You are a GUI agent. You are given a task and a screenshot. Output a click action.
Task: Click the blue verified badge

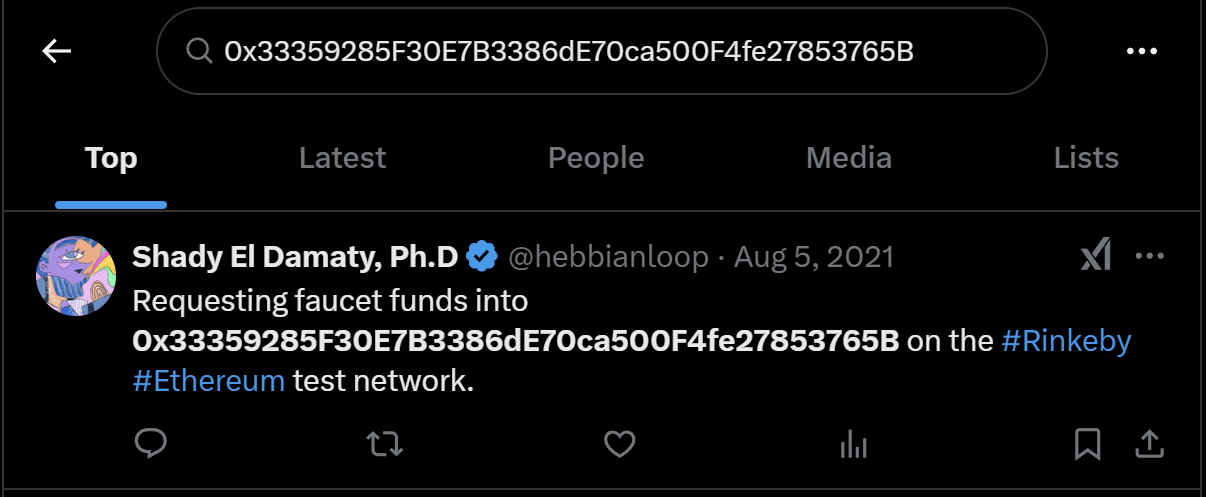pyautogui.click(x=483, y=258)
